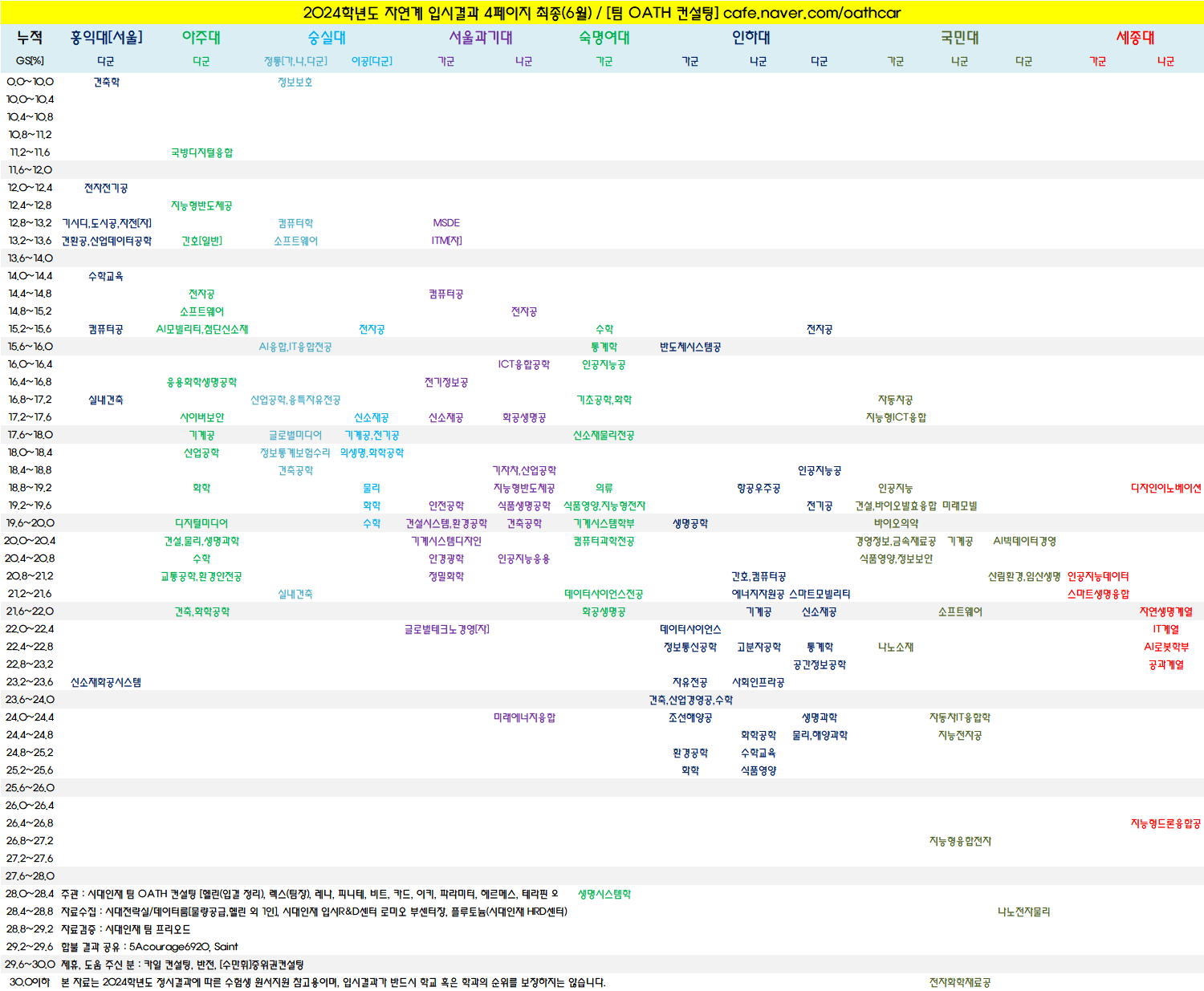This screenshot has width=1204, height=991.
Task: Click the 반도체시스템공 cell
Action: [x=690, y=347]
